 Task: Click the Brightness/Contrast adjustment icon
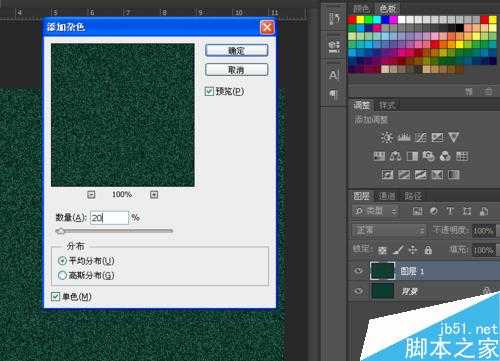pyautogui.click(x=387, y=137)
